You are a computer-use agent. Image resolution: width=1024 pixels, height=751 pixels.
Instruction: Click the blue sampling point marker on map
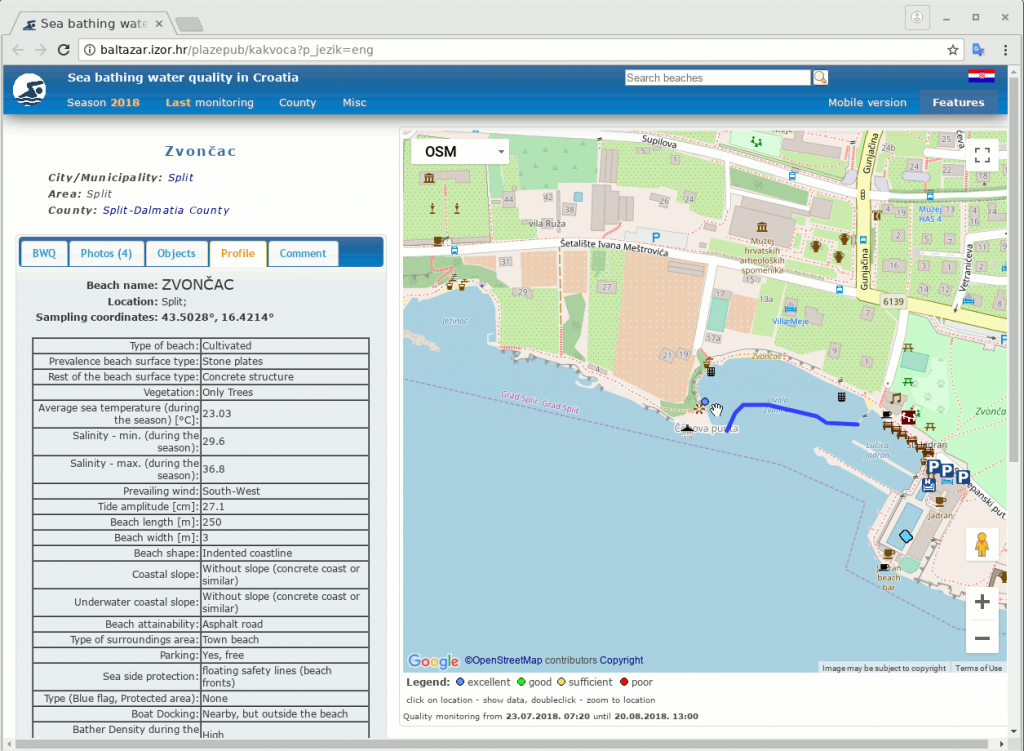tap(705, 402)
